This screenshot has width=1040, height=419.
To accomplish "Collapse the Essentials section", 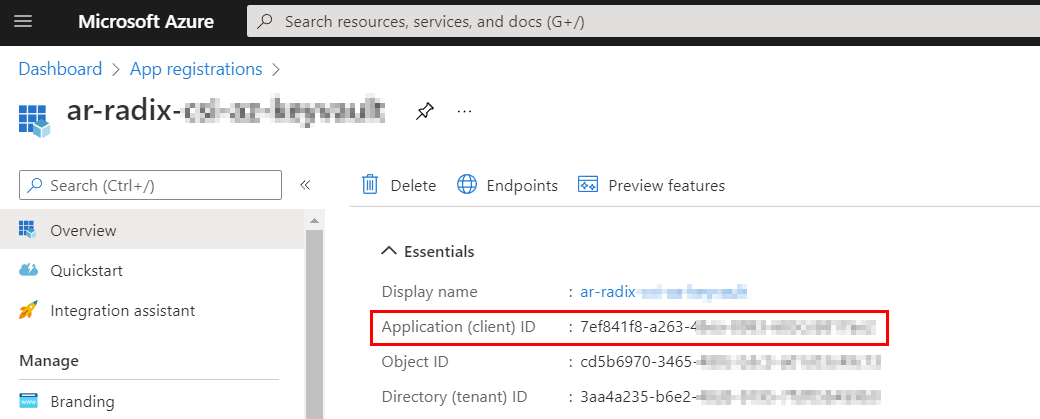I will click(428, 251).
